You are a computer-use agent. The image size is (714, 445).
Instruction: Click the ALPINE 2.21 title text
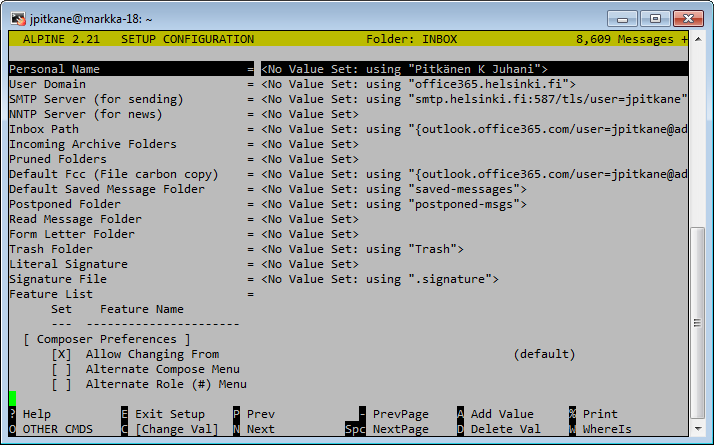coord(61,39)
